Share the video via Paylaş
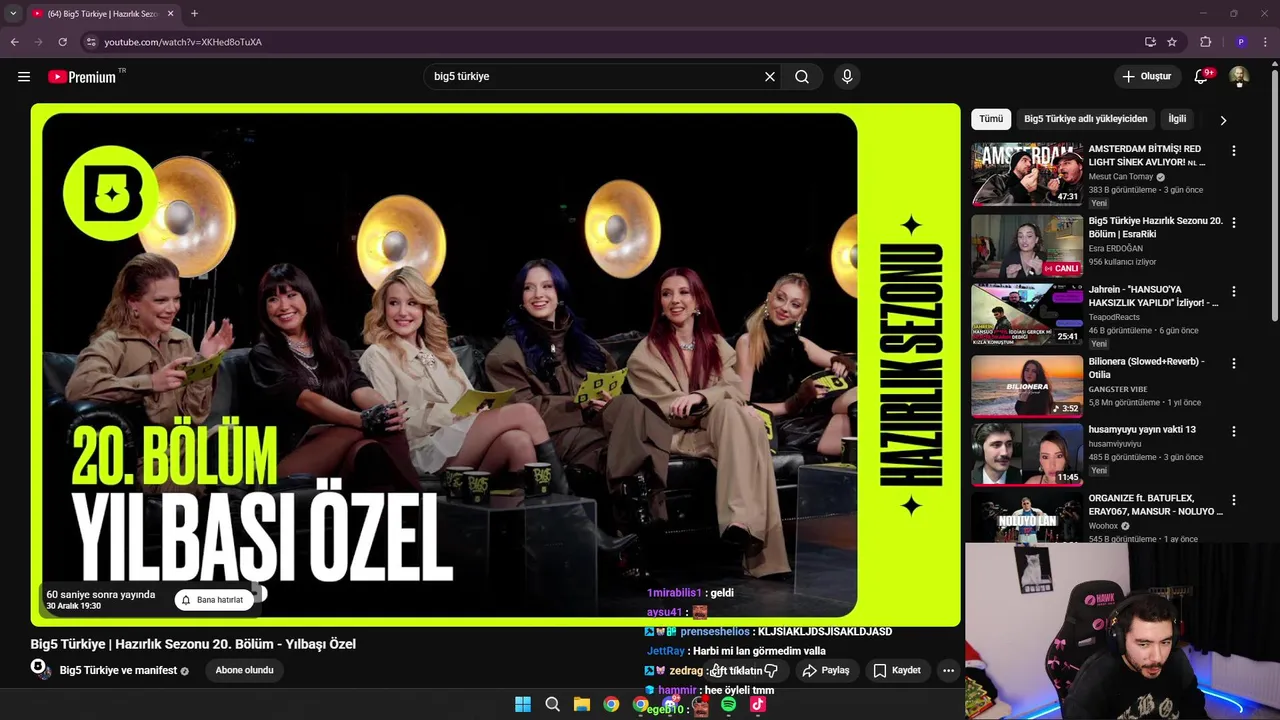 [x=826, y=671]
